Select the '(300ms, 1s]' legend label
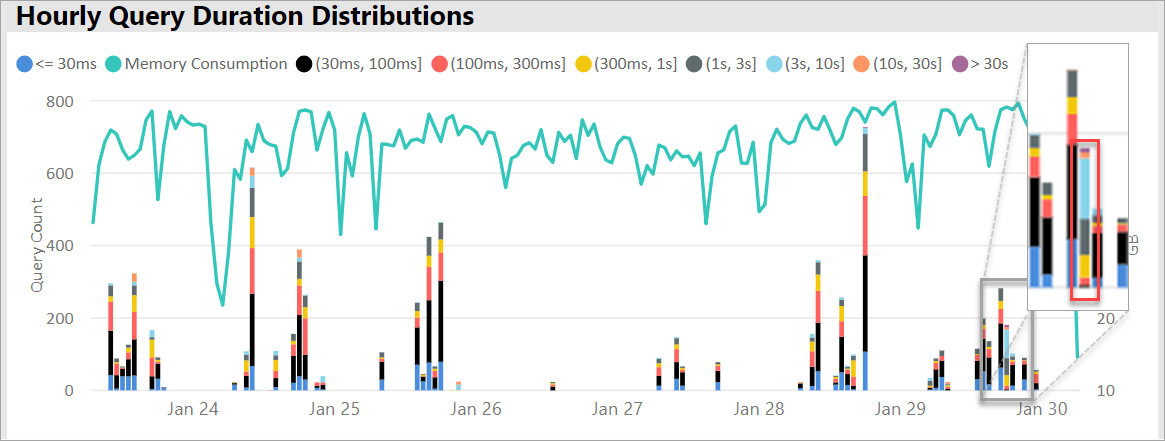This screenshot has width=1165, height=441. 635,64
